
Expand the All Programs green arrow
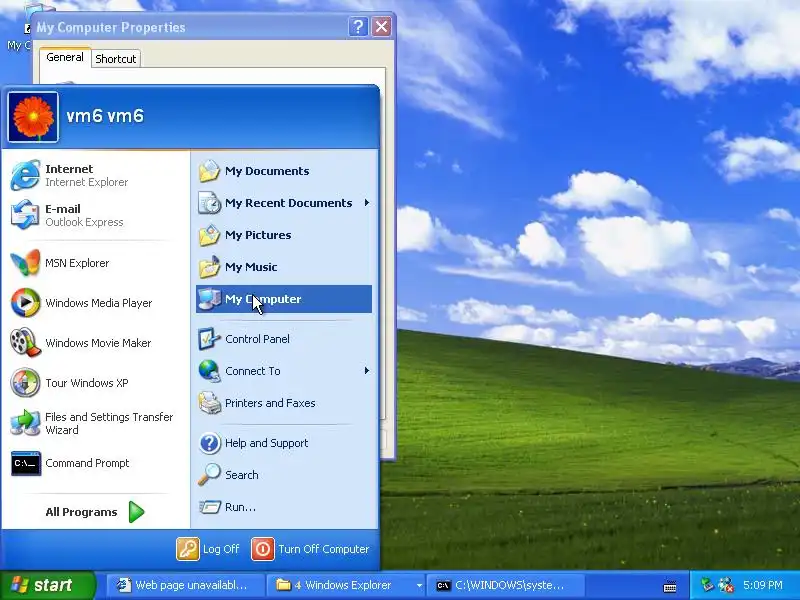136,512
